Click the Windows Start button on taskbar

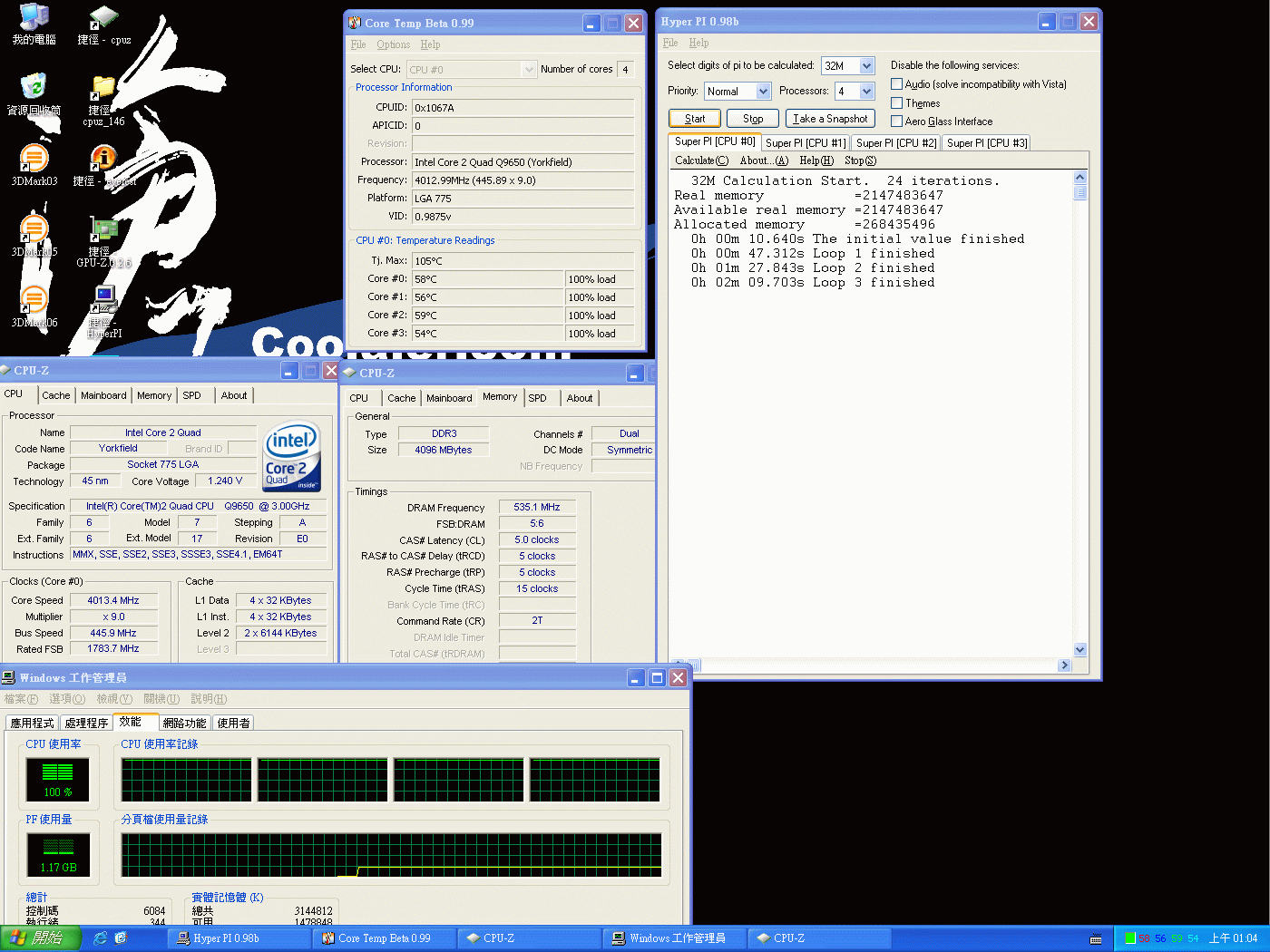[x=41, y=938]
